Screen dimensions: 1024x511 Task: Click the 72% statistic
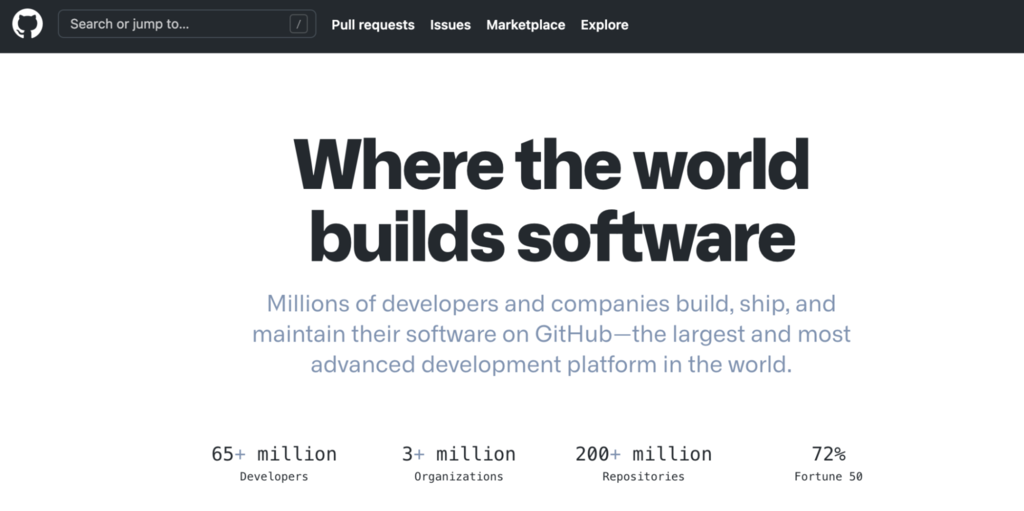click(828, 453)
